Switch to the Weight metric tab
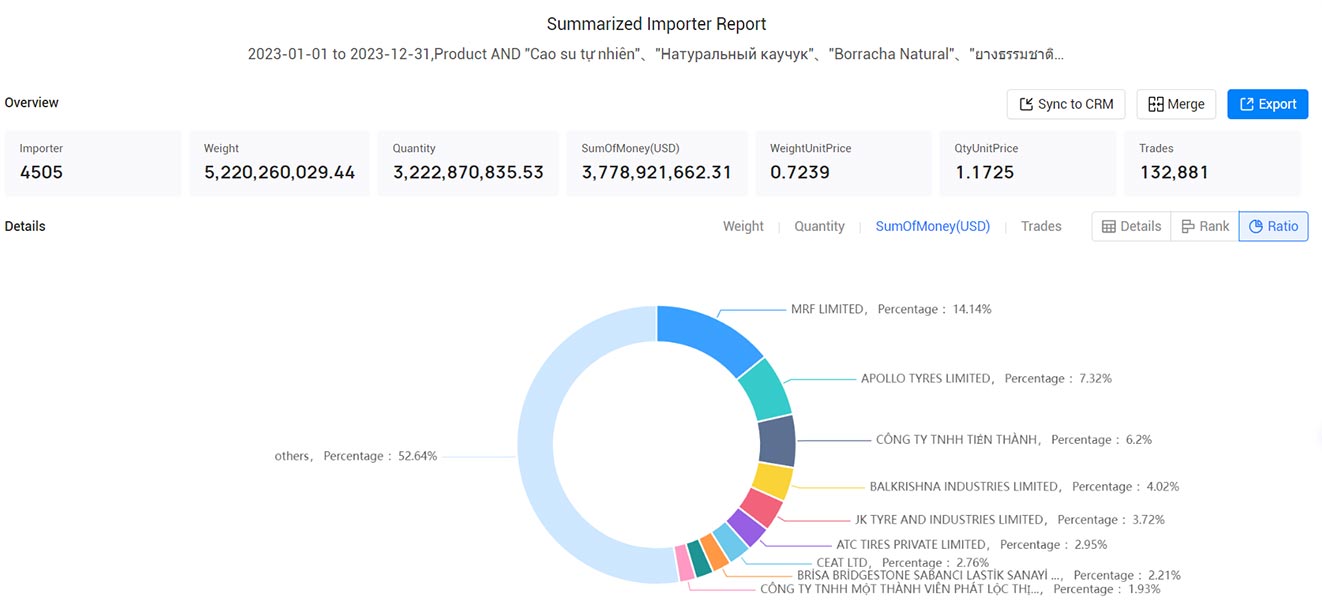The image size is (1322, 602). click(743, 226)
